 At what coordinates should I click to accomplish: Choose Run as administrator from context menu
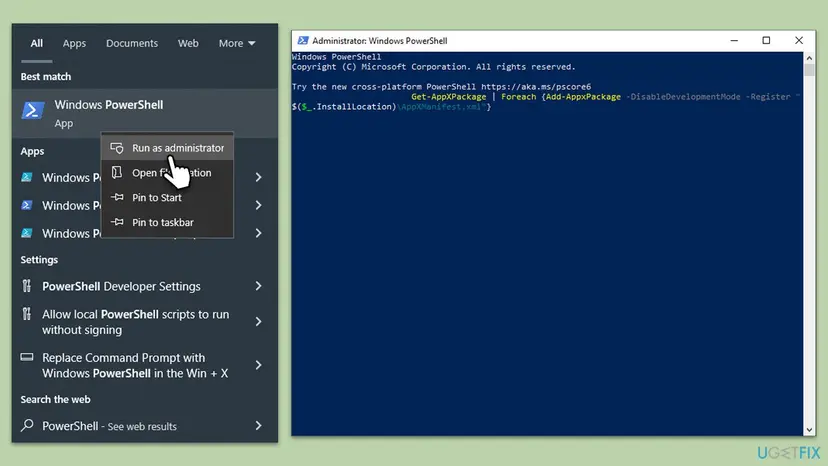(x=167, y=148)
